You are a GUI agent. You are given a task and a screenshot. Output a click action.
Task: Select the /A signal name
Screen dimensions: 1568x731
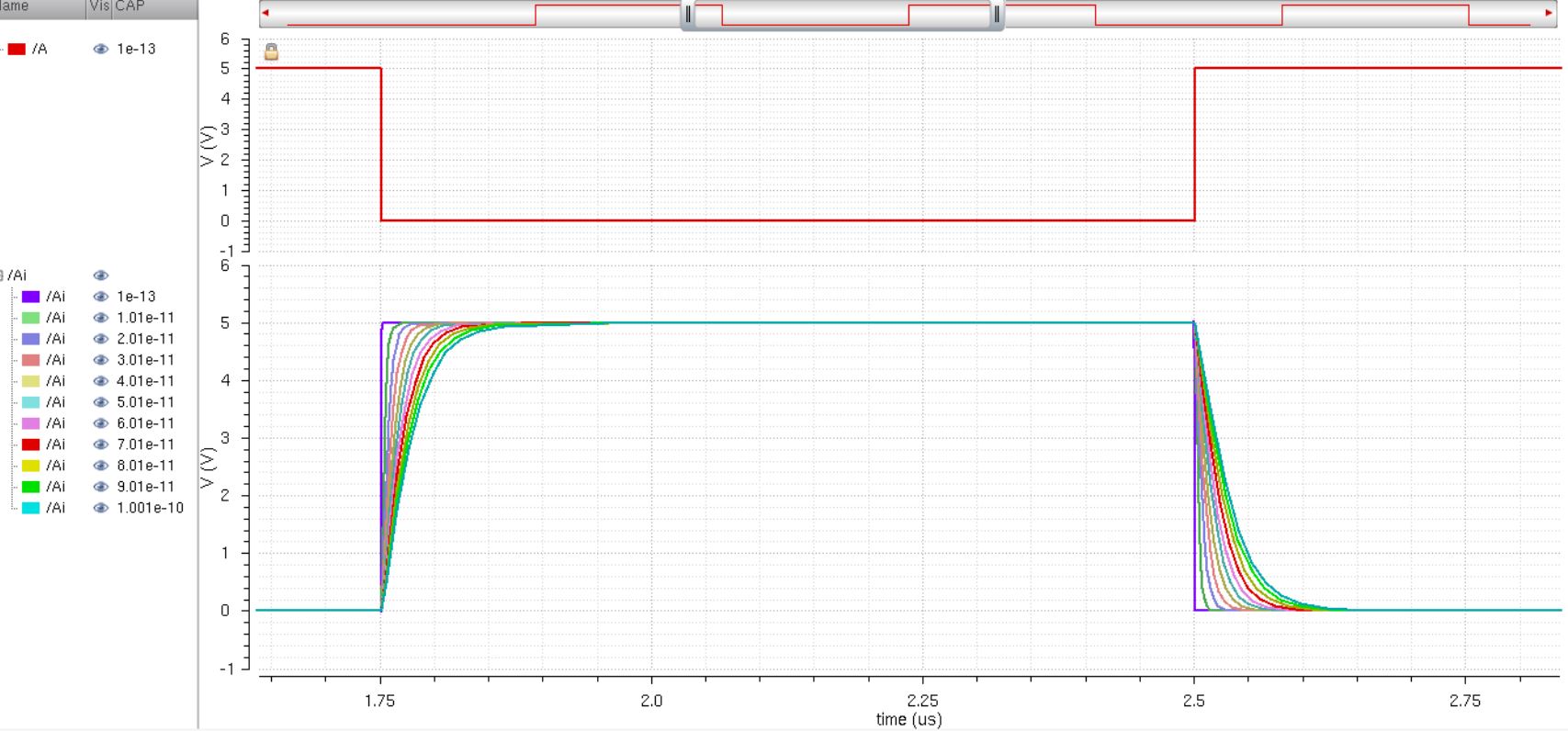point(39,50)
